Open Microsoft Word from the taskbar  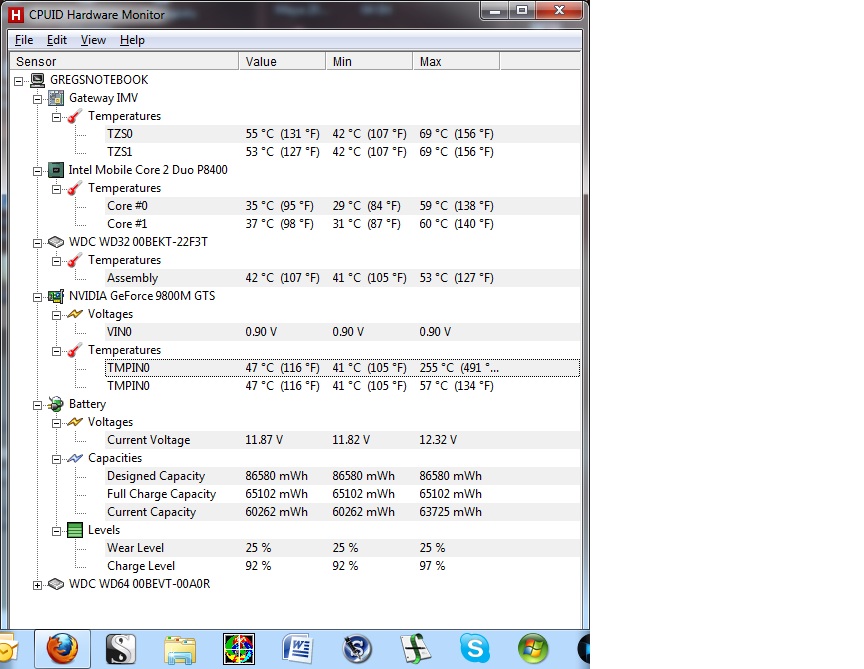click(x=298, y=649)
